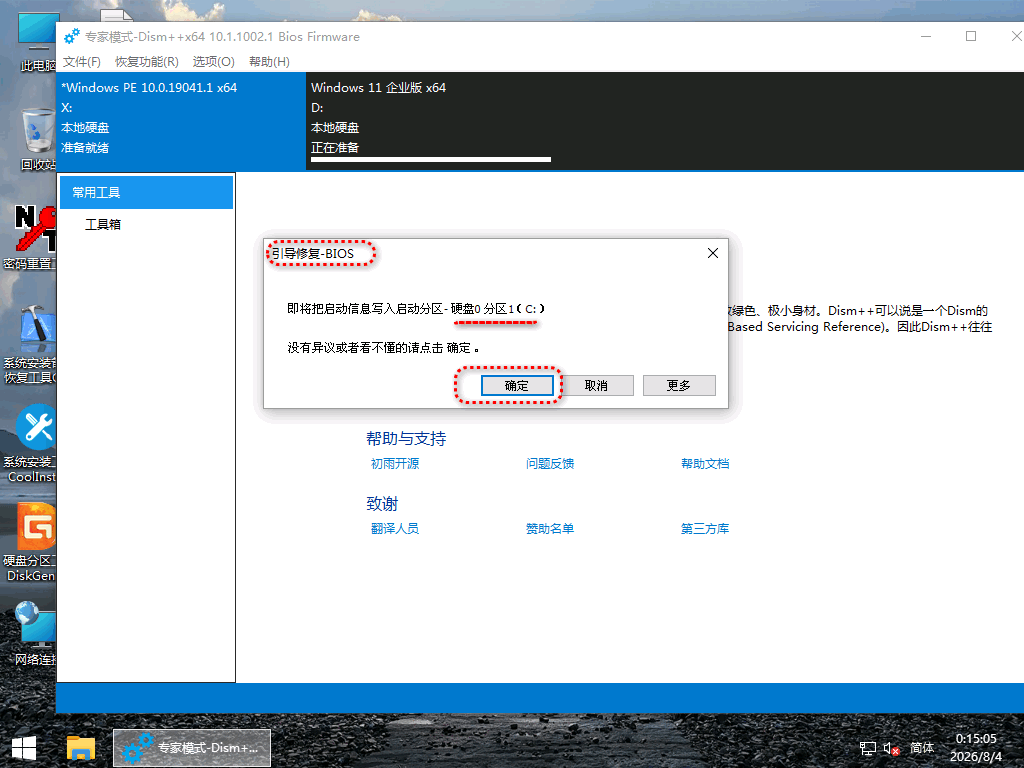Select 工具箱 in the sidebar

(103, 225)
